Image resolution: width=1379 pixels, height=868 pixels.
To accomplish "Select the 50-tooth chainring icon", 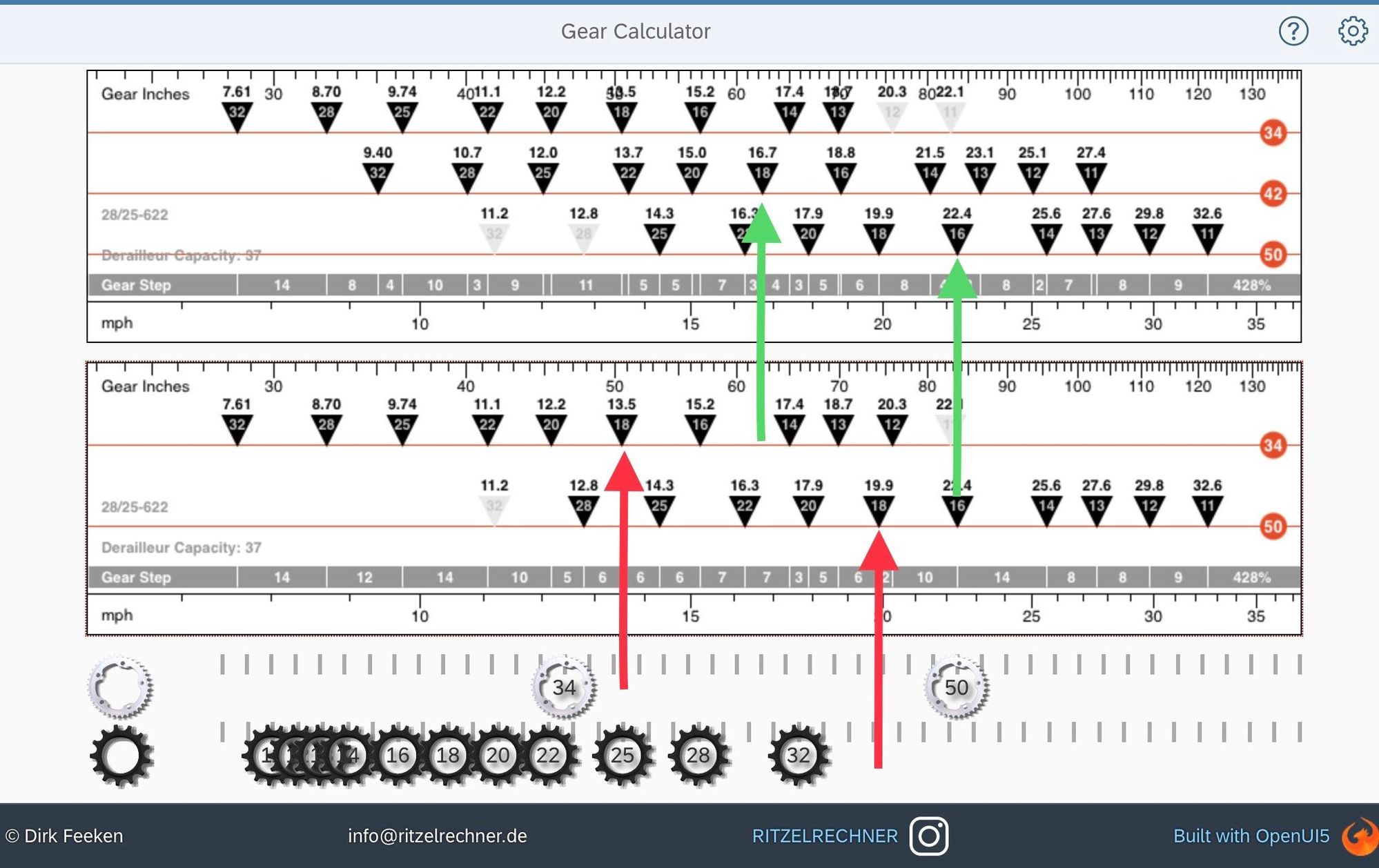I will (956, 687).
